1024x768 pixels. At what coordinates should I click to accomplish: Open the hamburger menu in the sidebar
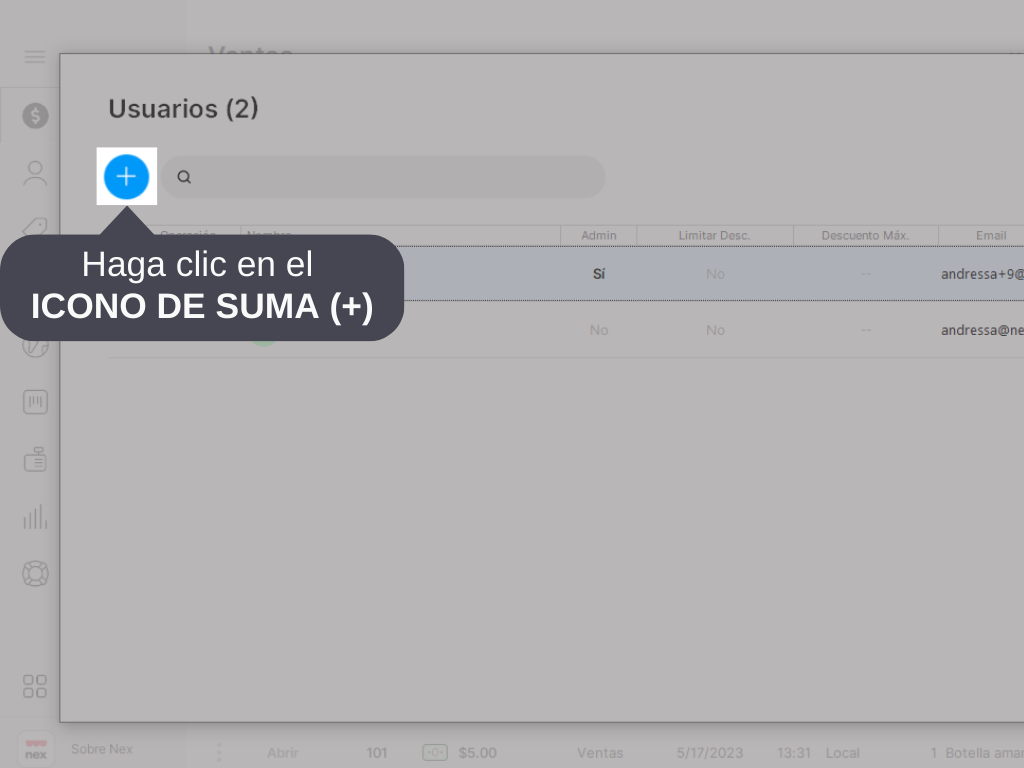[35, 57]
